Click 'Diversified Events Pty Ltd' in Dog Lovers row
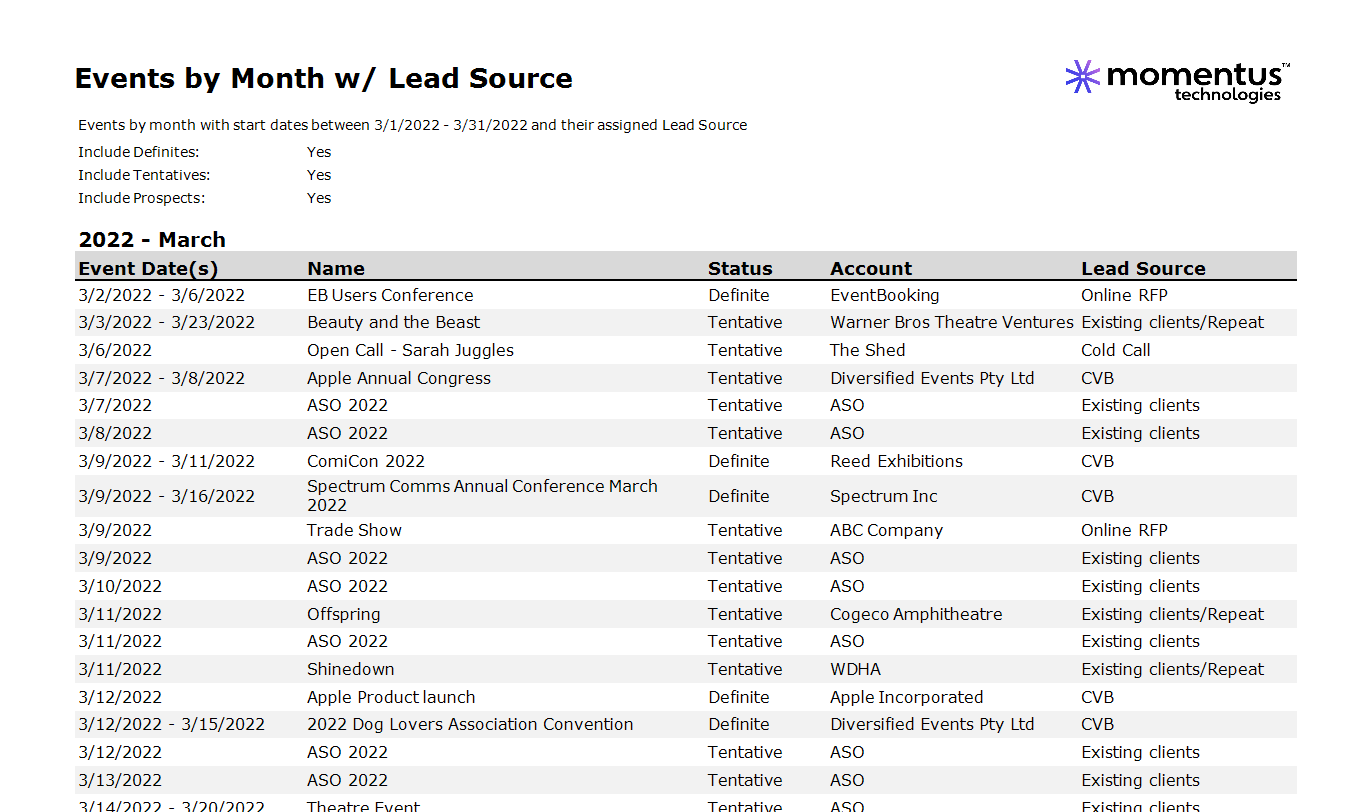The image size is (1370, 812). [x=932, y=724]
